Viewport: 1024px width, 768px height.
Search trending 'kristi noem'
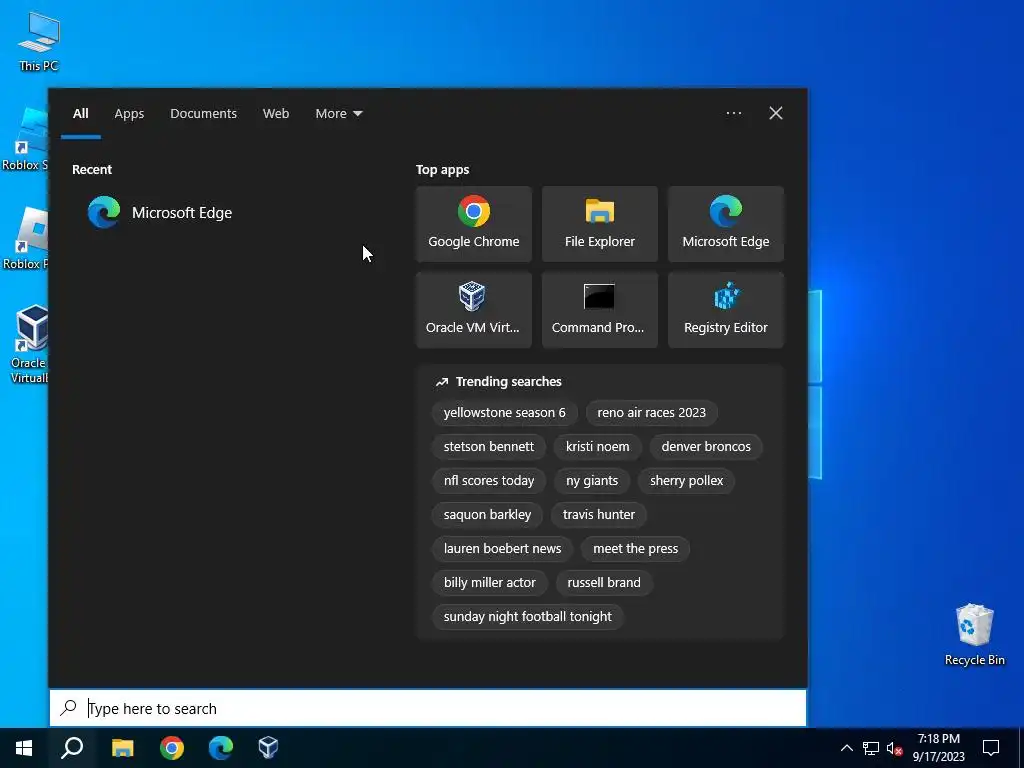pyautogui.click(x=598, y=447)
